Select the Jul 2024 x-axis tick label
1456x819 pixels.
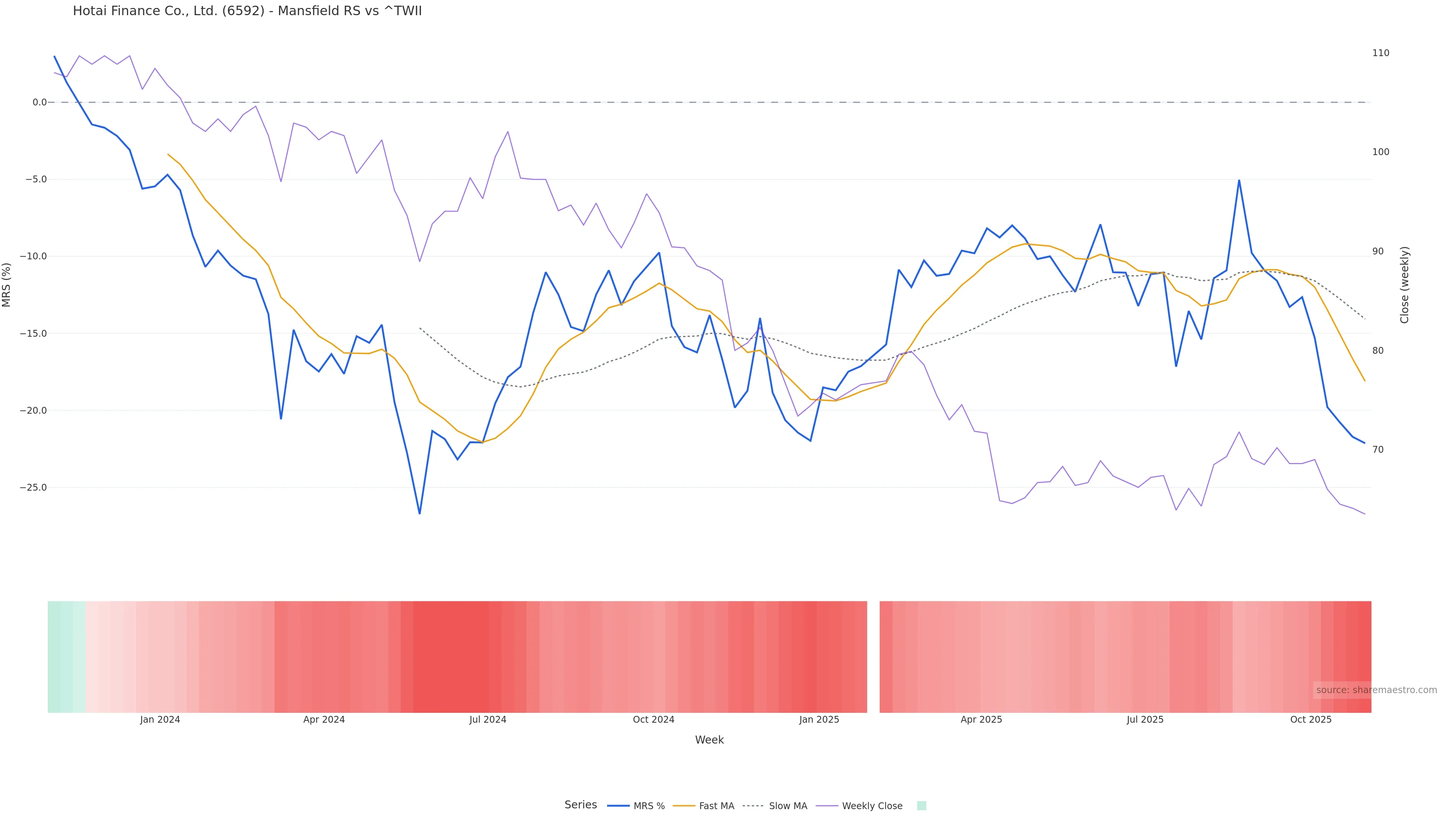tap(488, 720)
